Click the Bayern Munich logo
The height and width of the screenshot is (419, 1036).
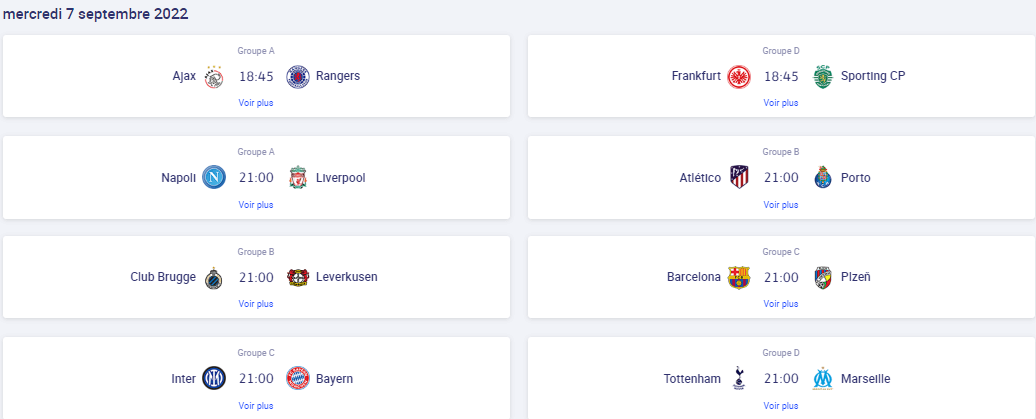click(298, 379)
